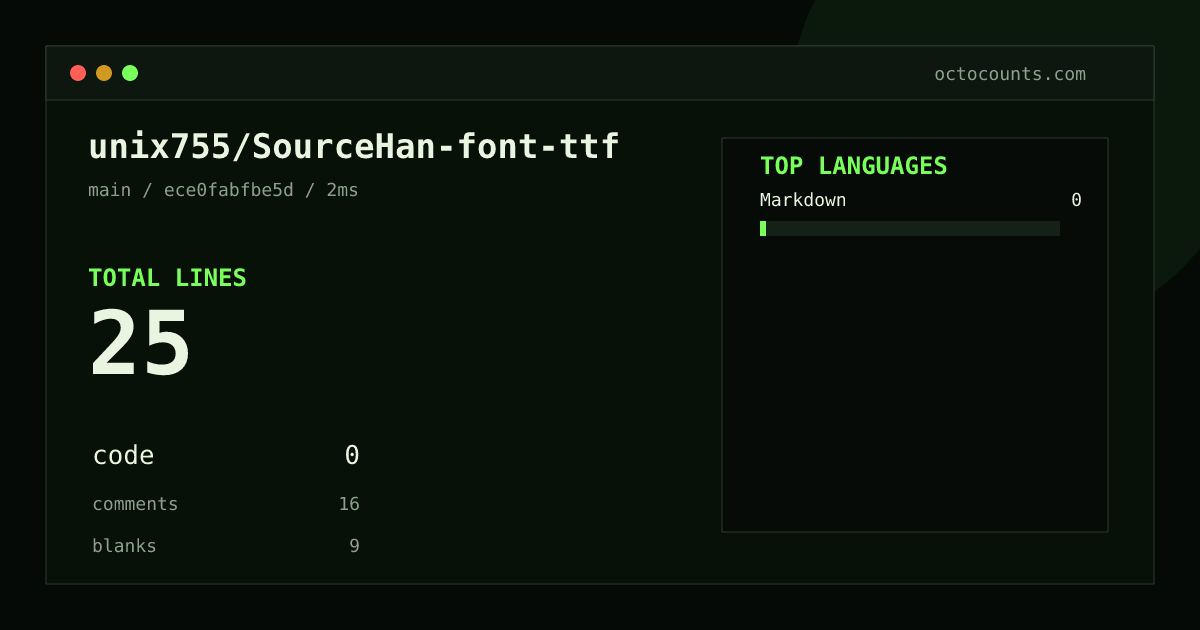This screenshot has height=630, width=1200.
Task: Click the 'main / ece0fabfbe5d / 2ms' subtitle
Action: pos(223,190)
